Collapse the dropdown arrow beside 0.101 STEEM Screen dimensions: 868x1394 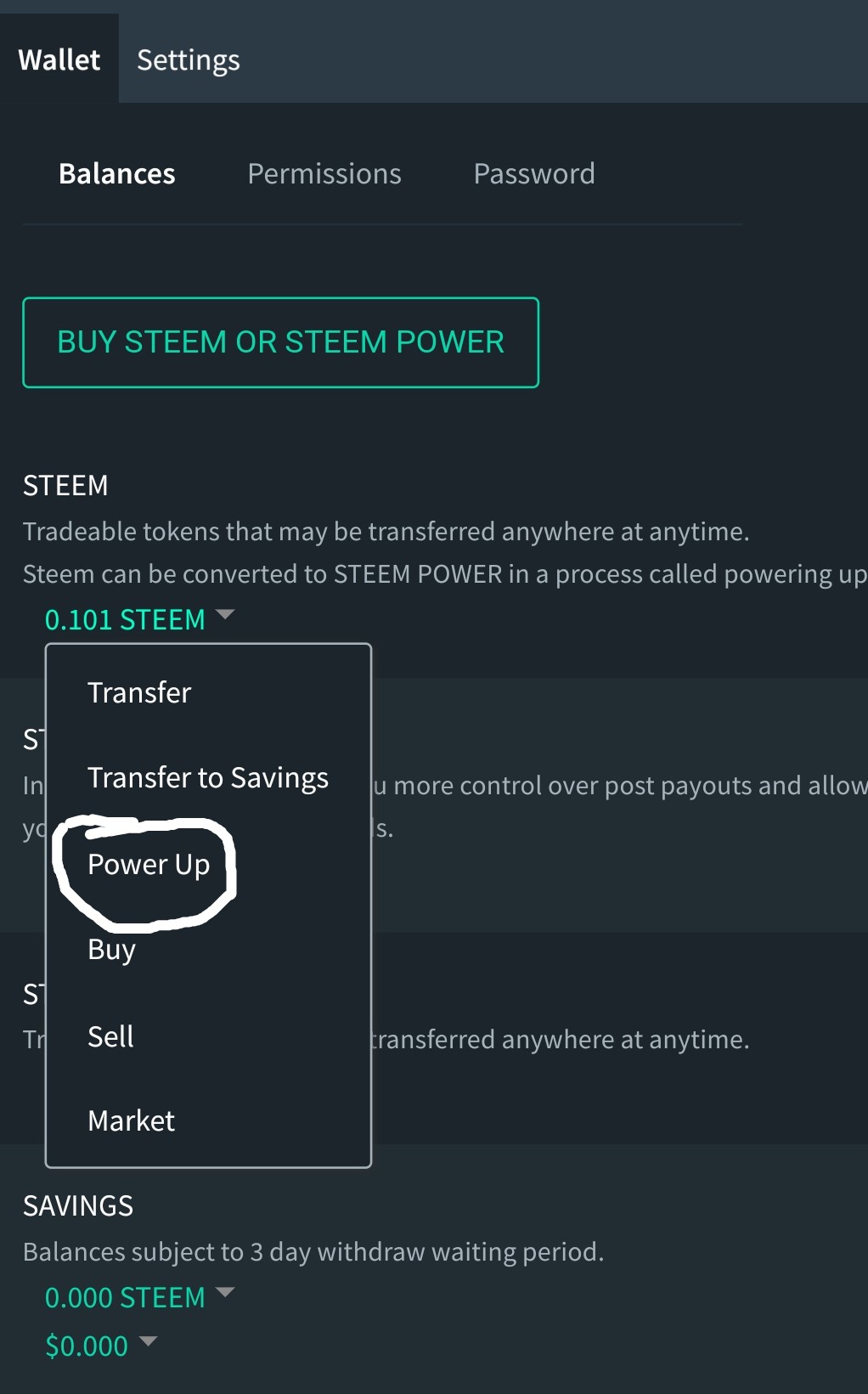225,614
